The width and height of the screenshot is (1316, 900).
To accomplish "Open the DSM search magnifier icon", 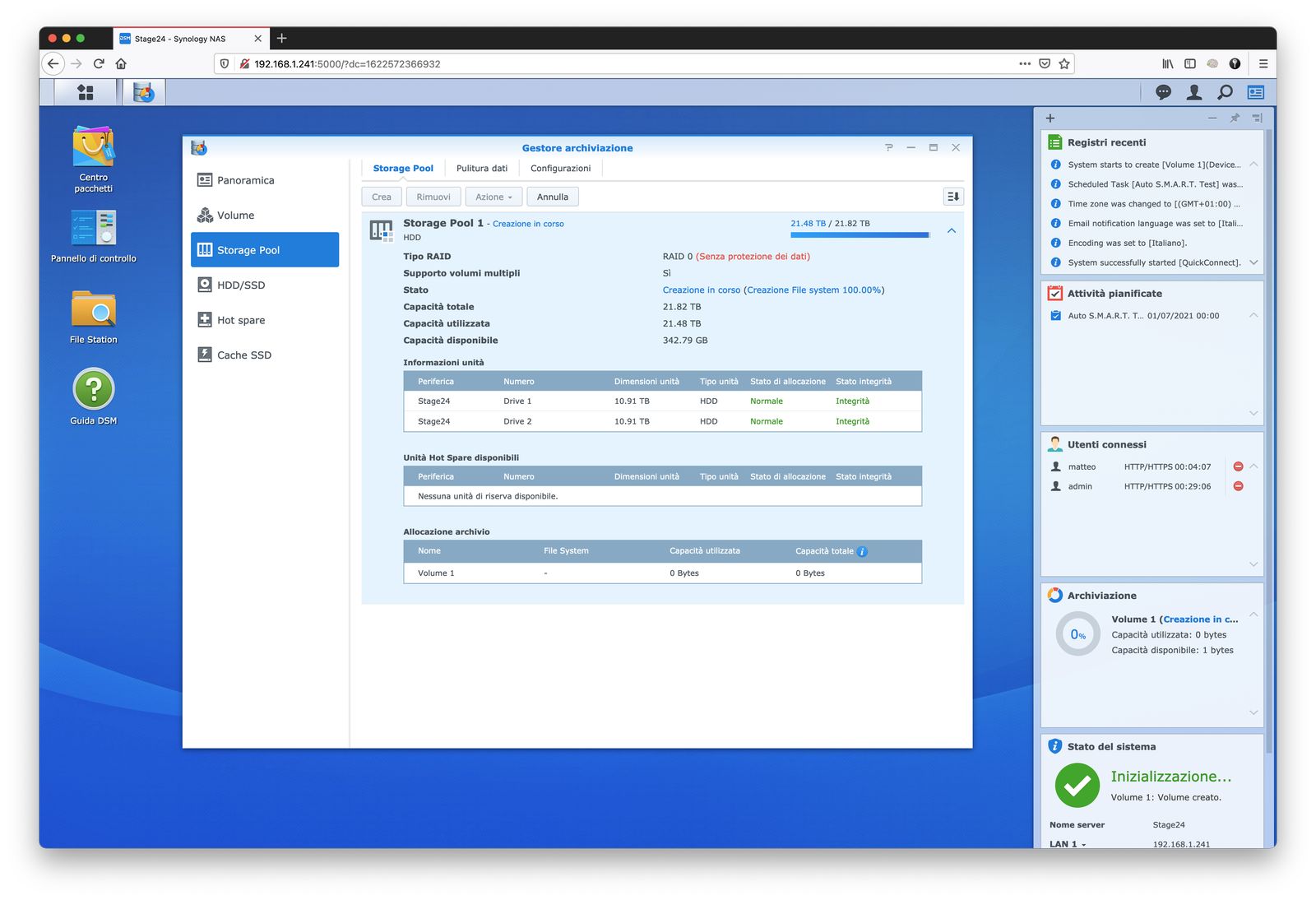I will pos(1225,92).
